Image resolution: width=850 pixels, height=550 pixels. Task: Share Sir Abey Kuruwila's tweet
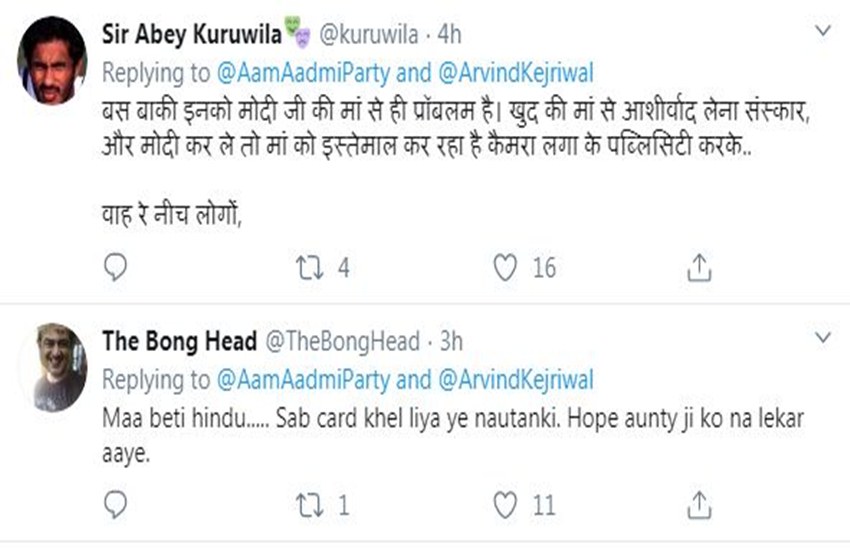click(700, 266)
